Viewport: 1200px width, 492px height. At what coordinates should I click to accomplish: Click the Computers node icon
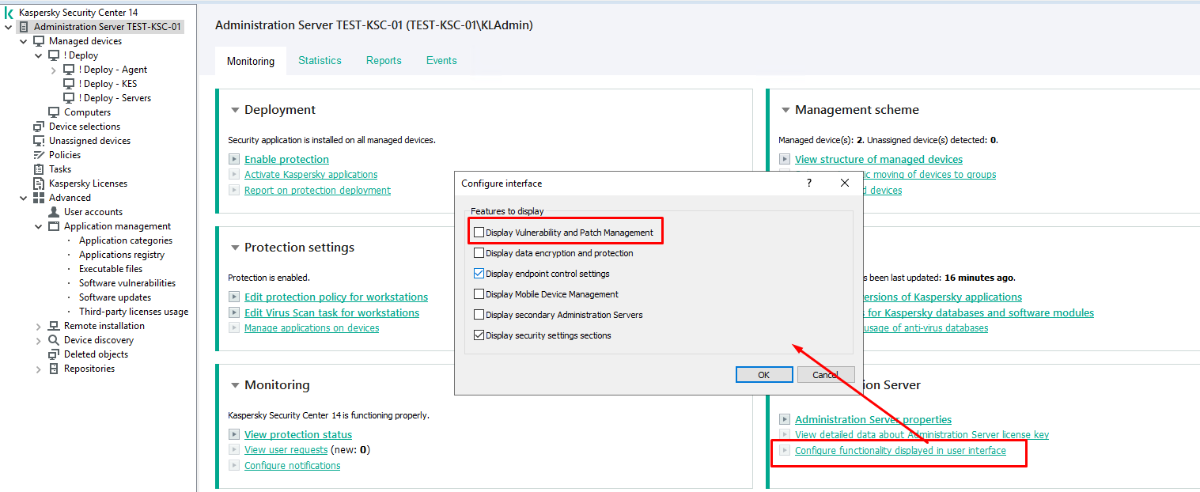[54, 112]
